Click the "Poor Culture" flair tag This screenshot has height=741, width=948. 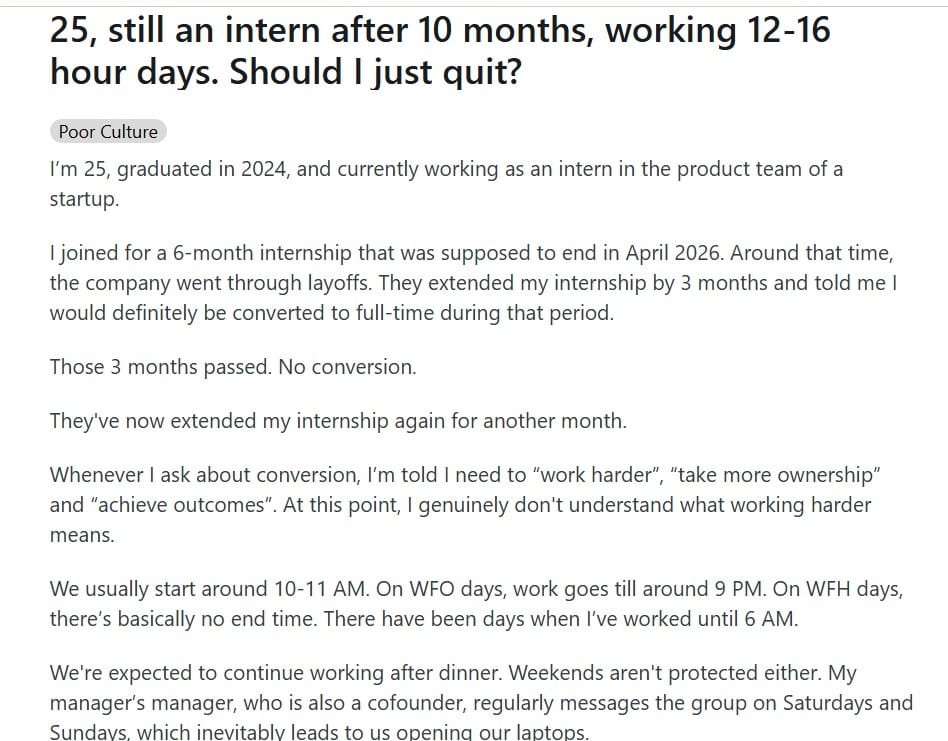click(108, 132)
